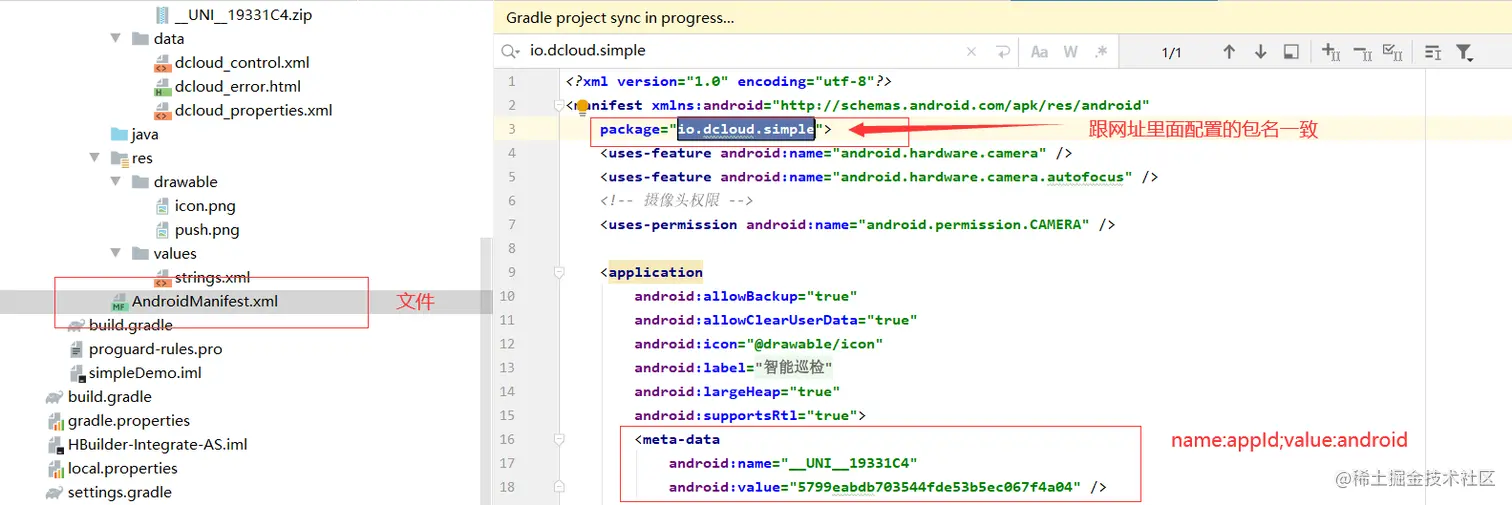The height and width of the screenshot is (505, 1512).
Task: Open AndroidManifest.xml in project tree
Action: point(204,301)
